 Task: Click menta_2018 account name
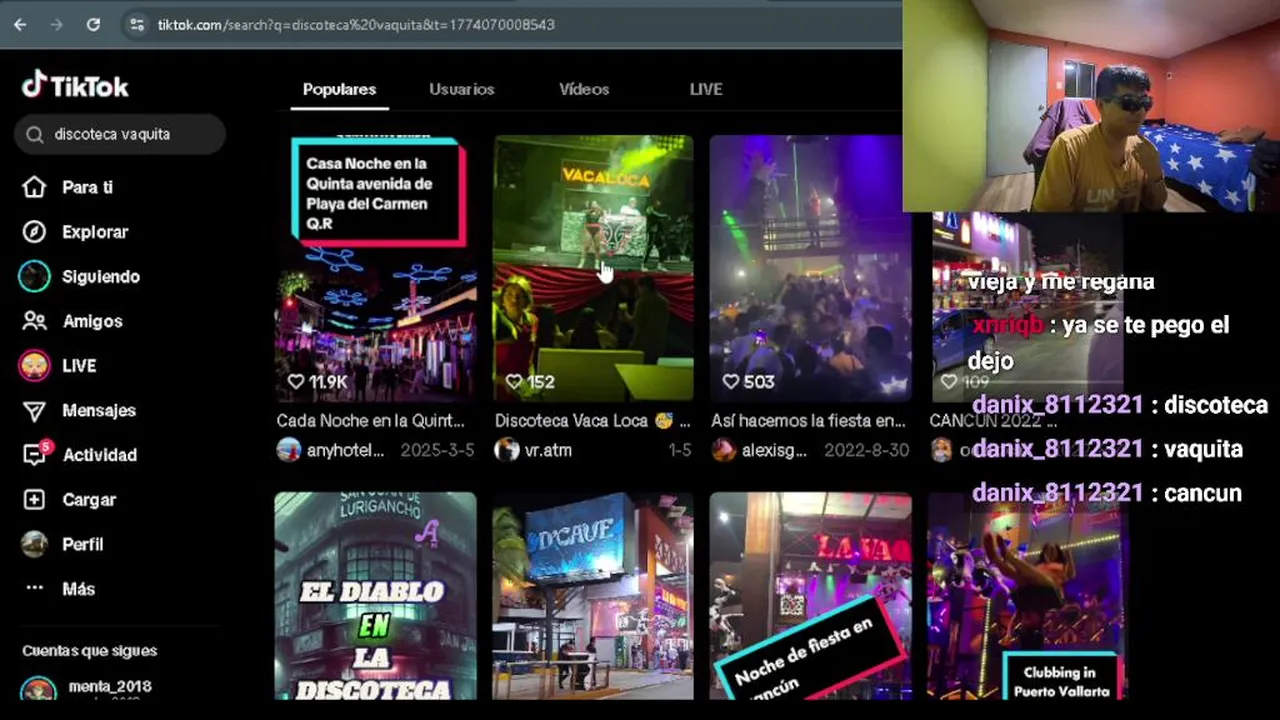(x=110, y=687)
